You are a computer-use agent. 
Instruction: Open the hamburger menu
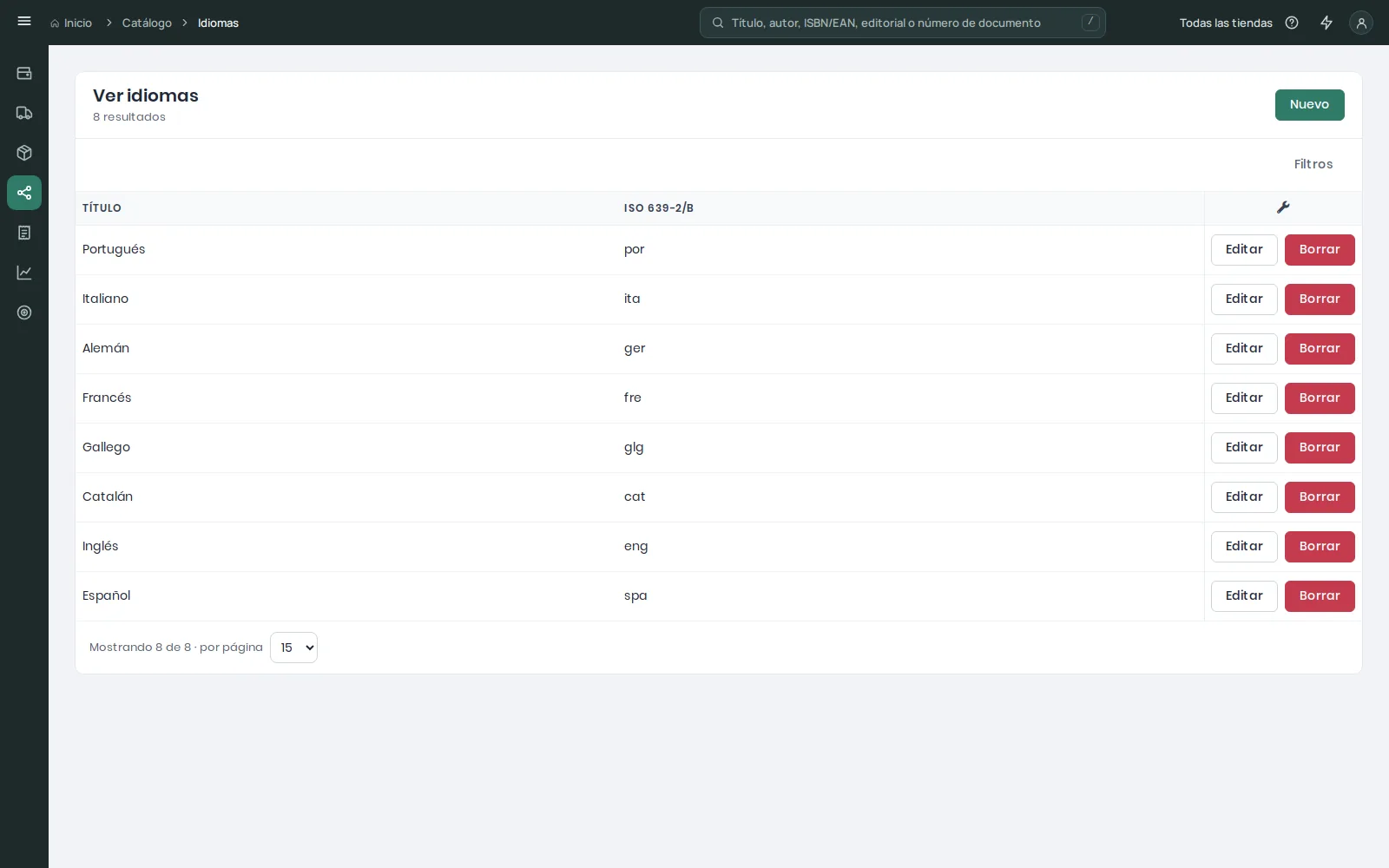[24, 22]
